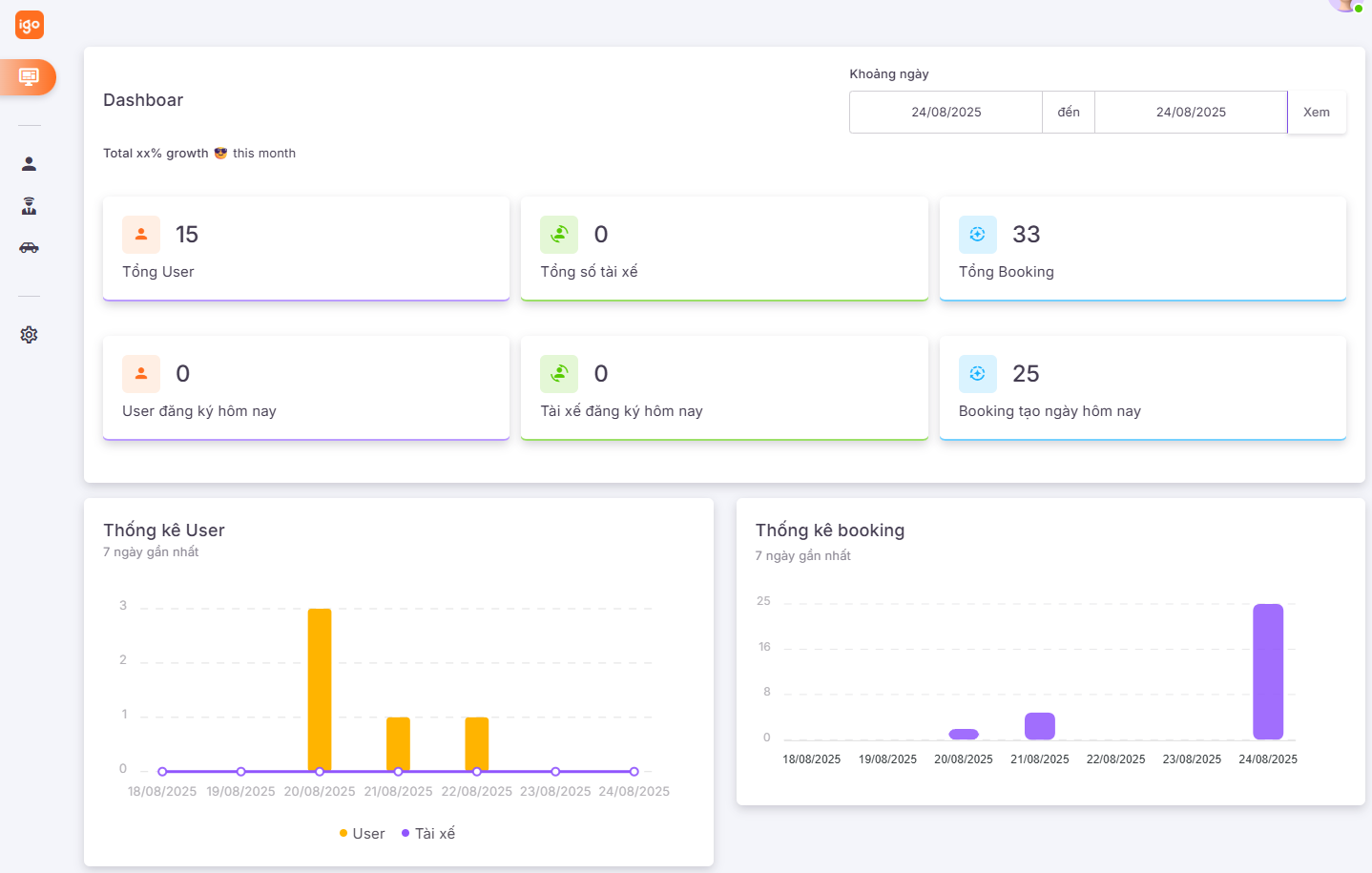Open the end date picker field

[x=1191, y=113]
